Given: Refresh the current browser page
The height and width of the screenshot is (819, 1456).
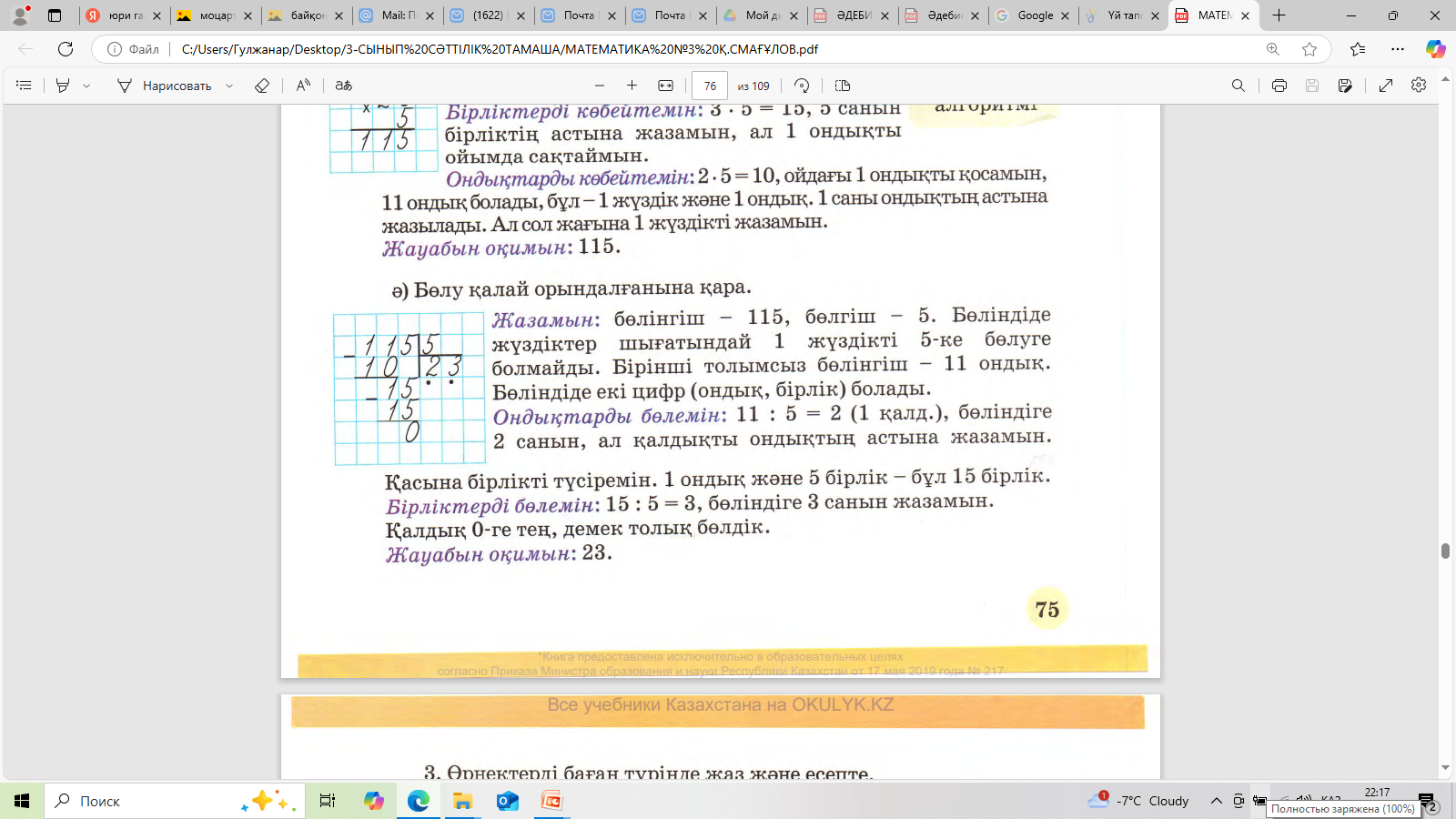Looking at the screenshot, I should (66, 49).
